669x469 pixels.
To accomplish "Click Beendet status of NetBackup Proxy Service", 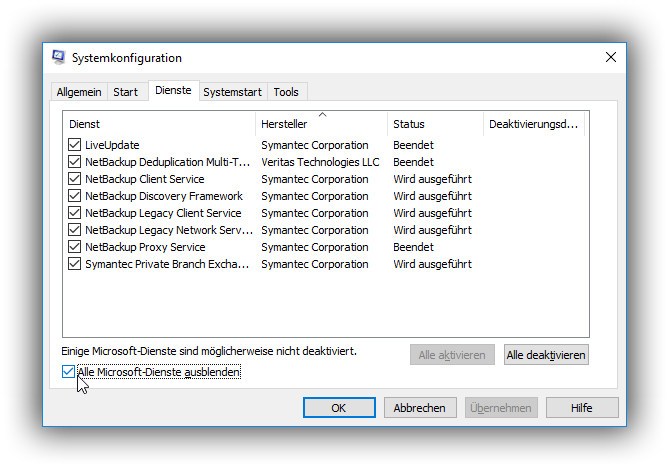I will coord(413,247).
